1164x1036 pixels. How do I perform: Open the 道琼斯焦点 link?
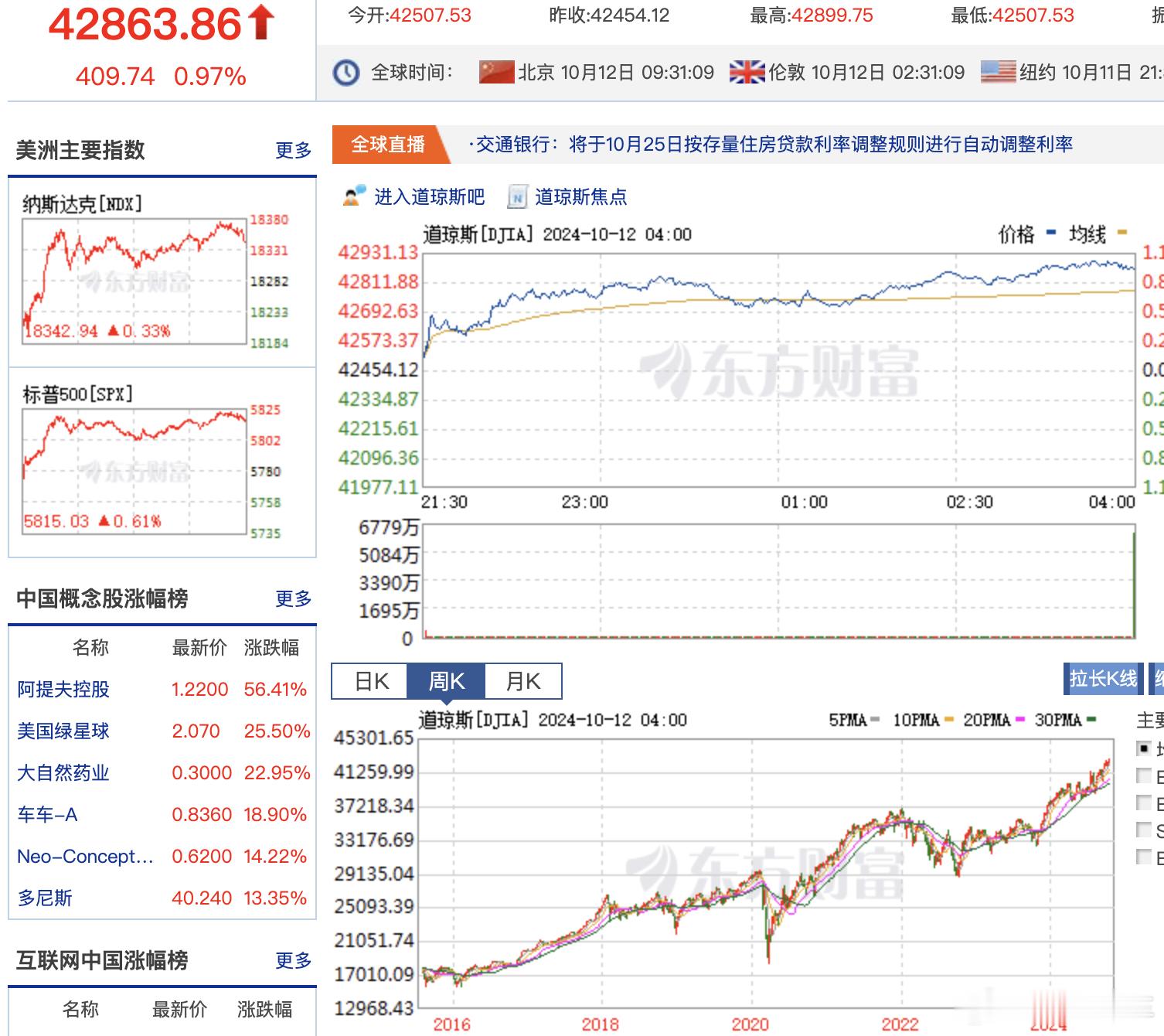point(580,197)
